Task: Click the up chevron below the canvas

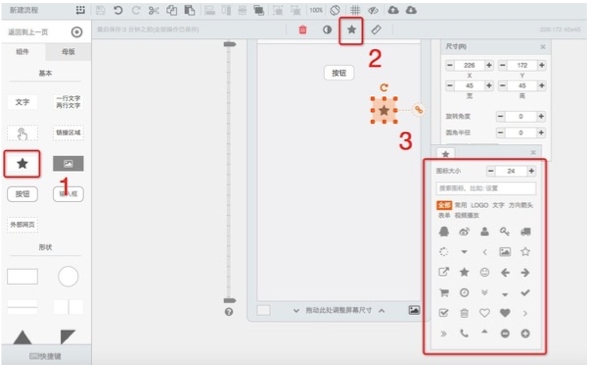Action: pyautogui.click(x=382, y=311)
